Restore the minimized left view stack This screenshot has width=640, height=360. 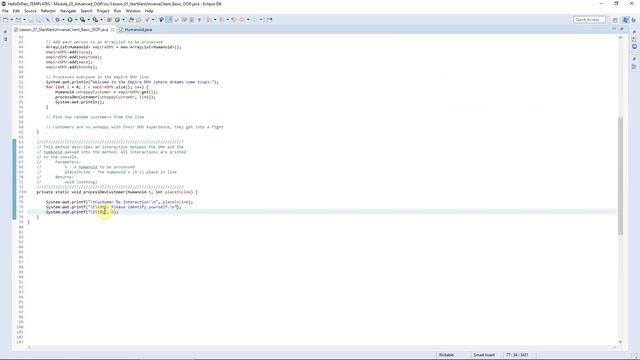(5, 32)
